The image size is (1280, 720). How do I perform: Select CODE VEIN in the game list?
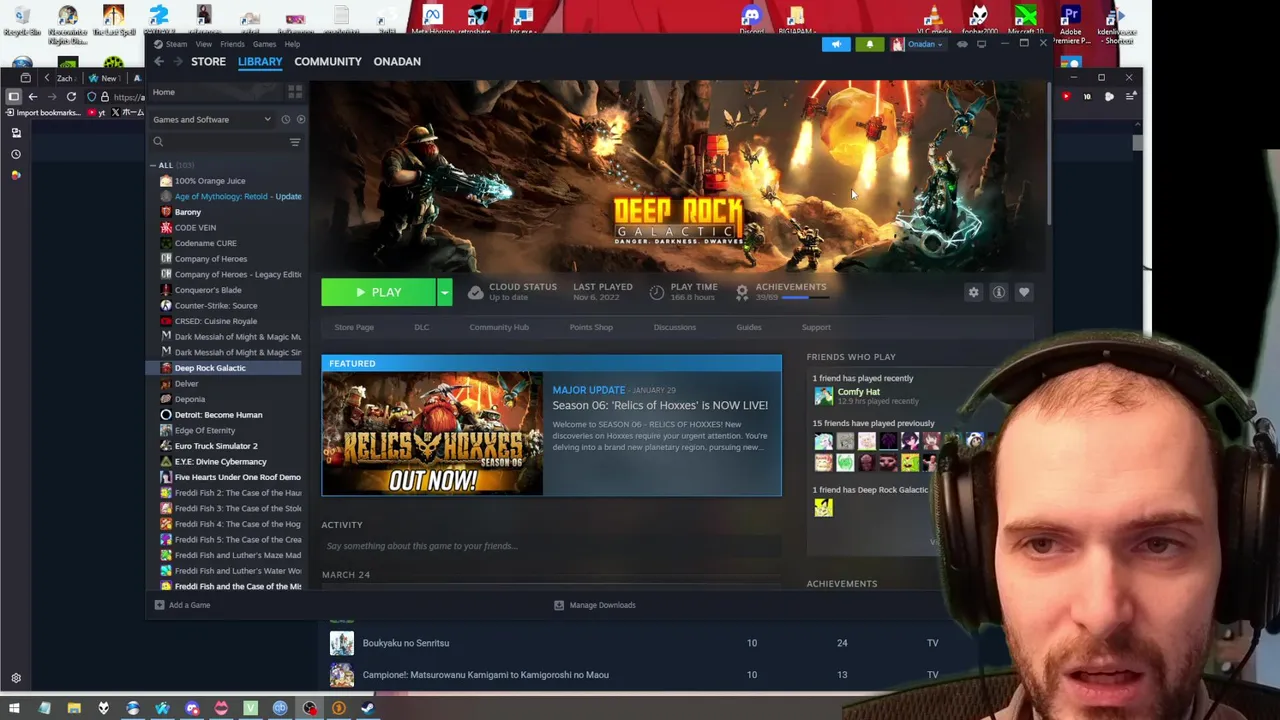(195, 227)
